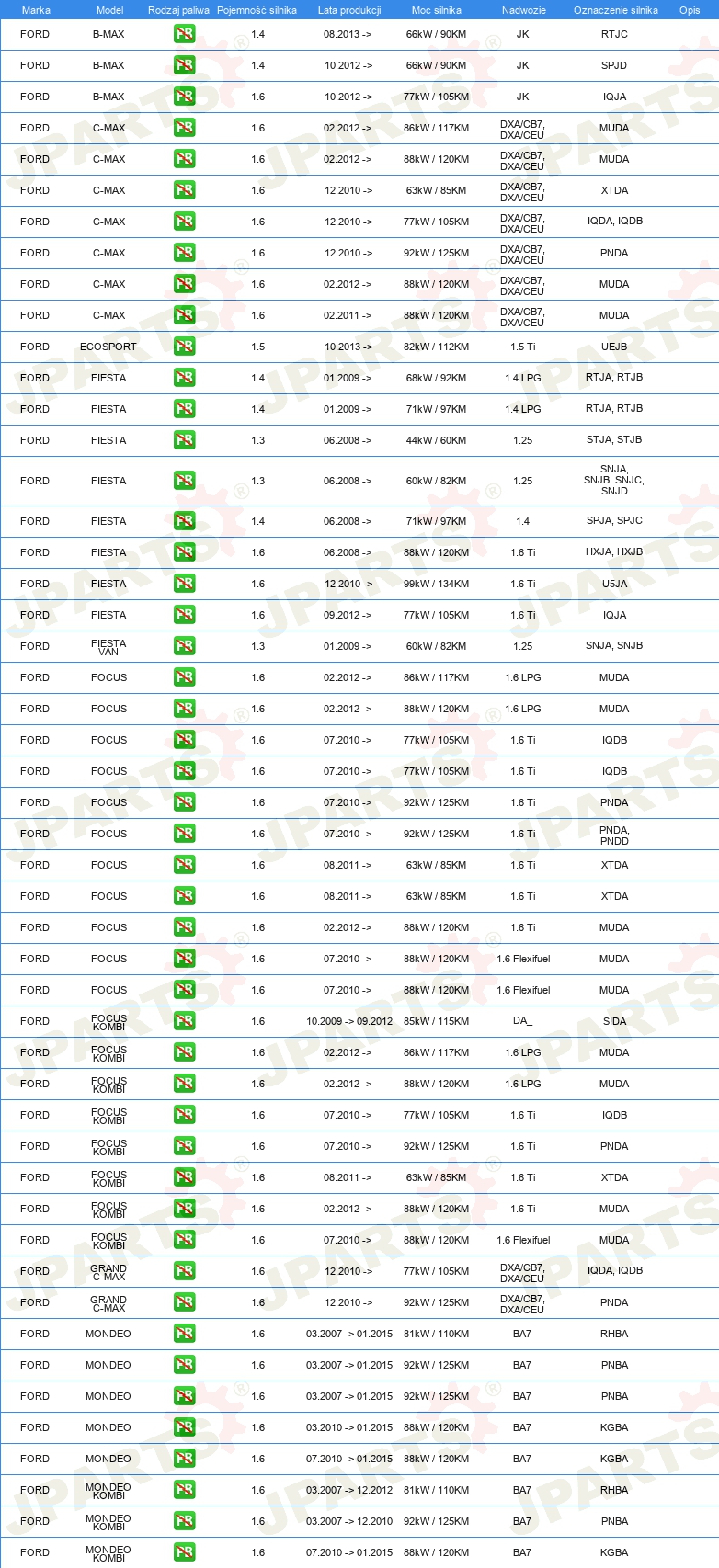The image size is (719, 1568).
Task: Select fuel icon in FOCUS KOMBI 1.6 Flexifuel row
Action: tap(185, 1240)
